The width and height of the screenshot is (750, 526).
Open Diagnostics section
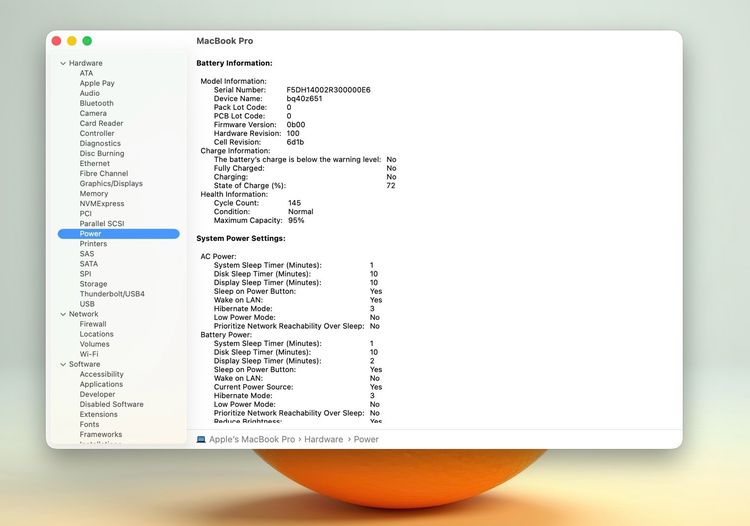point(100,143)
